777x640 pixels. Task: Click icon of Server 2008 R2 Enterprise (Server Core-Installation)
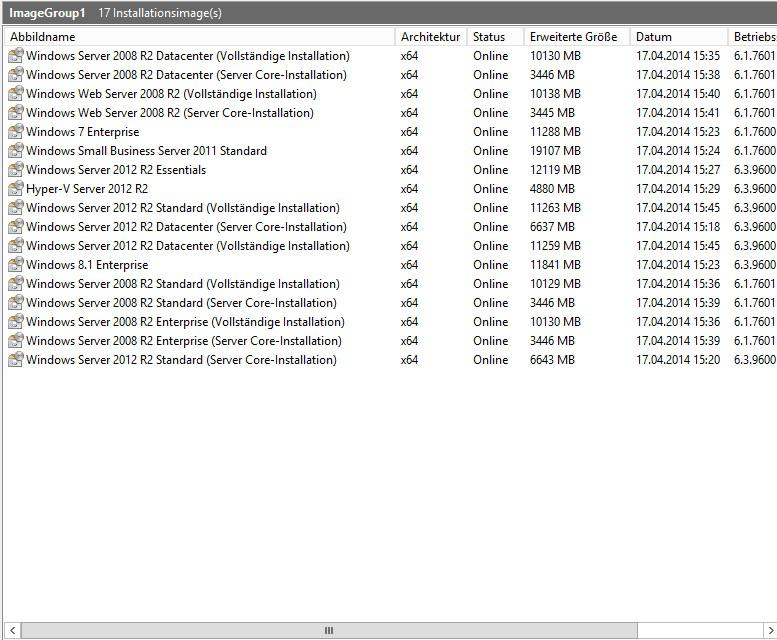point(16,340)
